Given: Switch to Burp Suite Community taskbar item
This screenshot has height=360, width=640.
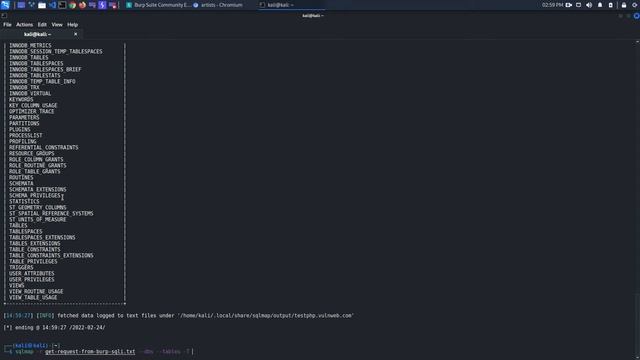Looking at the screenshot, I should (x=158, y=5).
